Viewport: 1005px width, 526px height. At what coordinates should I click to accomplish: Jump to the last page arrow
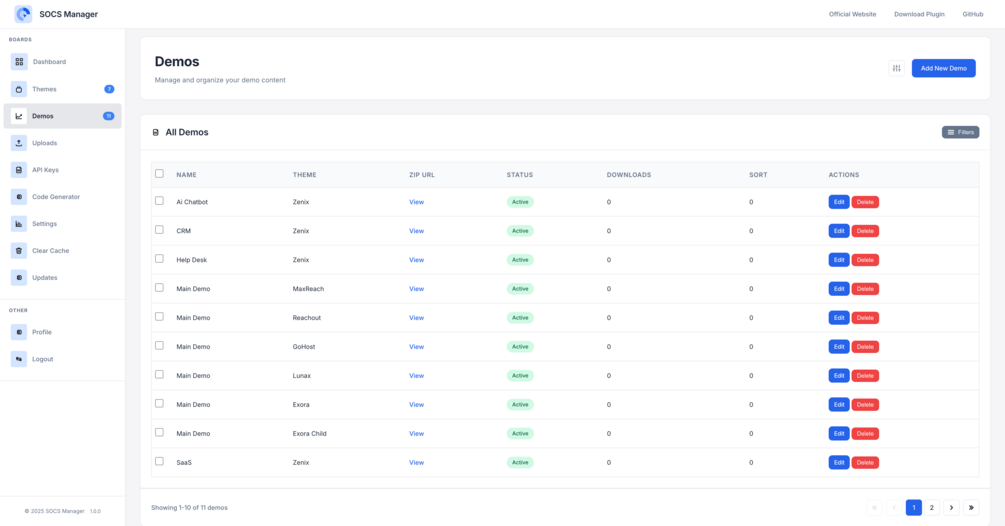click(970, 508)
